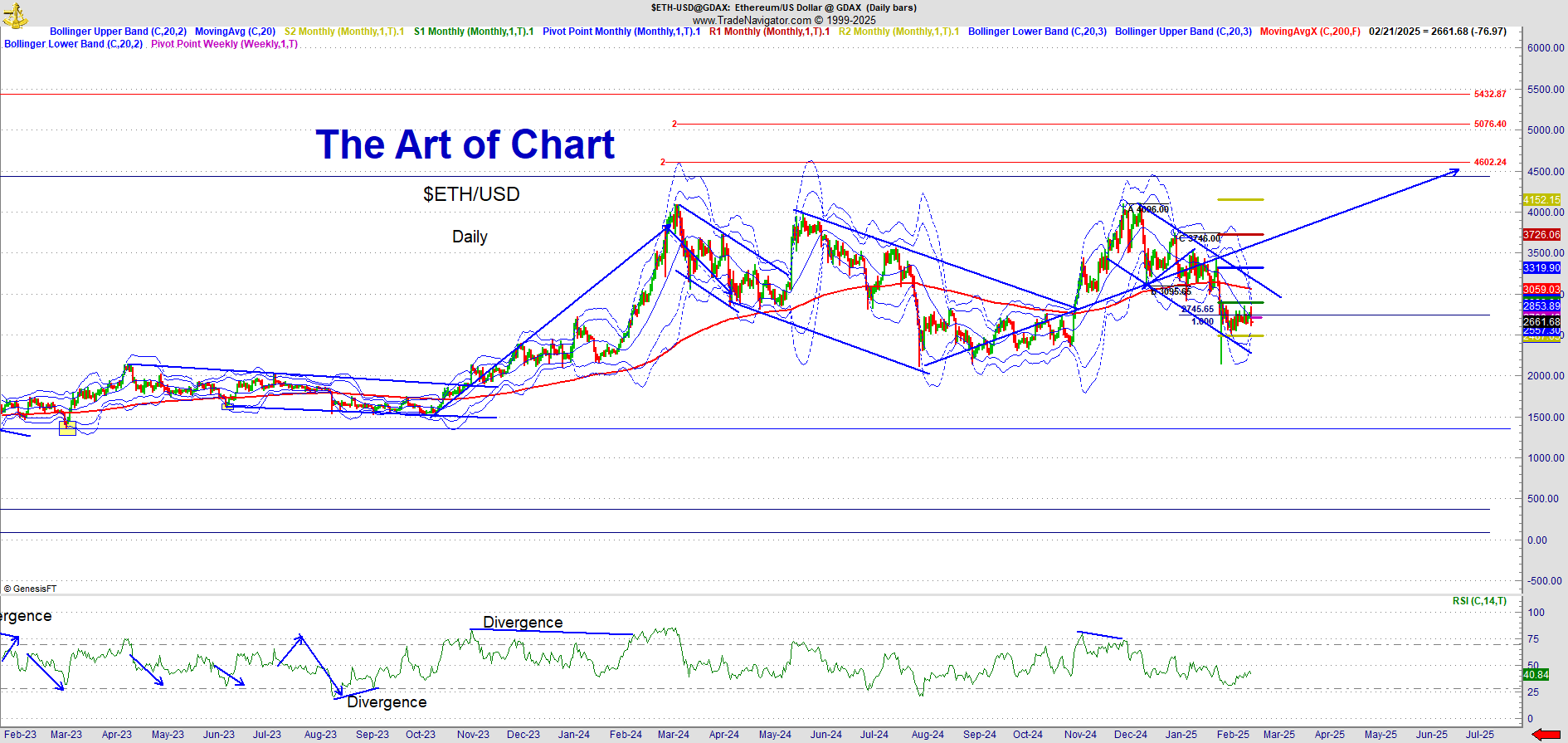Click the blue 3319.90 price tag
Screen dimensions: 1568x743
tap(1541, 268)
